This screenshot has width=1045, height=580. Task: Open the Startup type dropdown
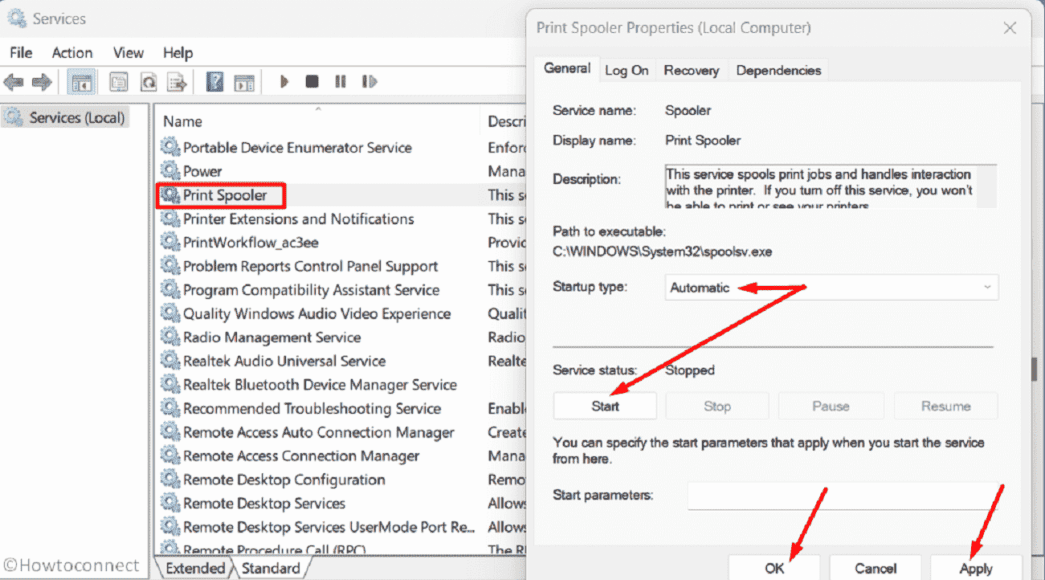point(831,287)
